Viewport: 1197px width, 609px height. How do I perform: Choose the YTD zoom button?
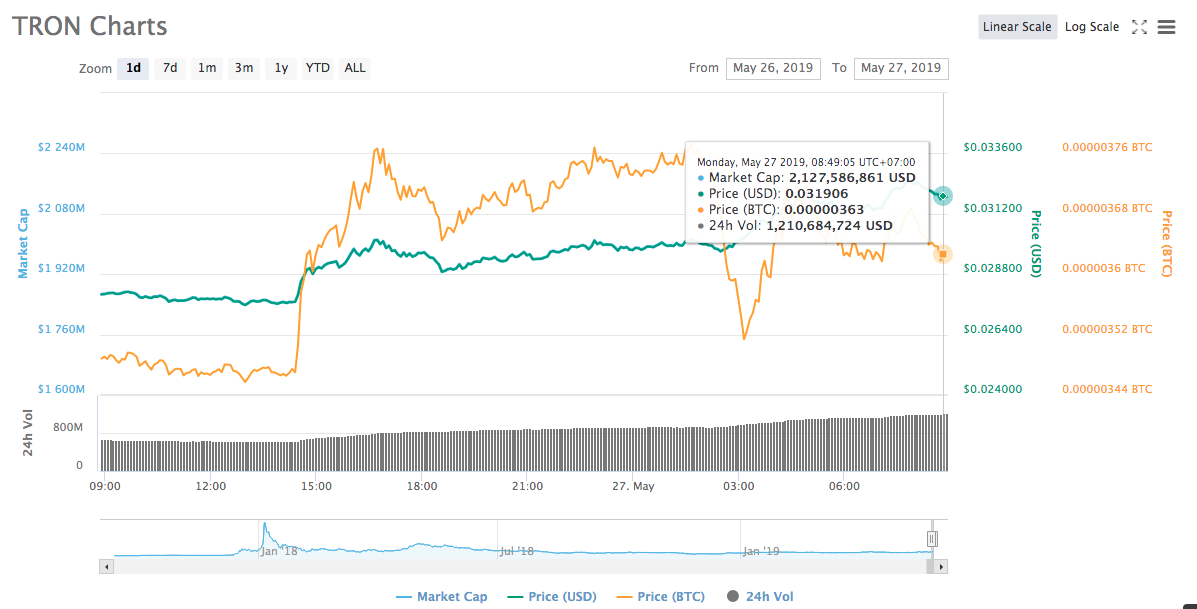tap(318, 68)
